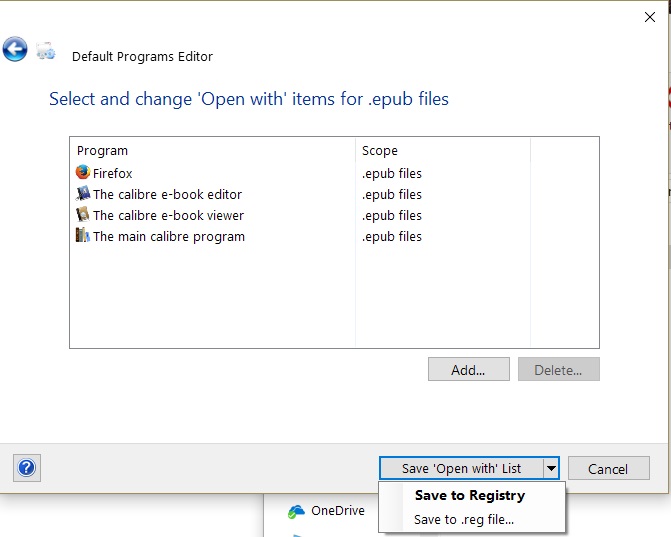Click the calibre e-book viewer icon

tap(83, 215)
